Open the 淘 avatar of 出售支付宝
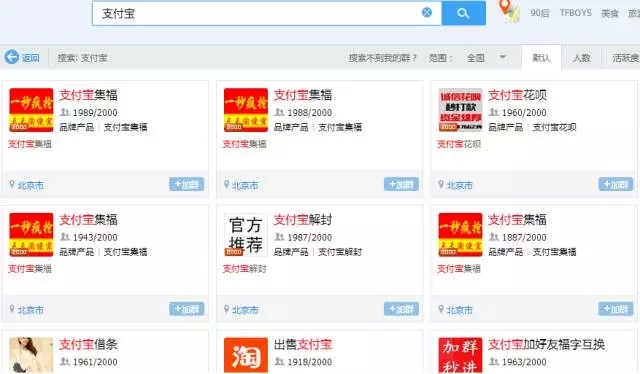This screenshot has width=640, height=374. (246, 355)
